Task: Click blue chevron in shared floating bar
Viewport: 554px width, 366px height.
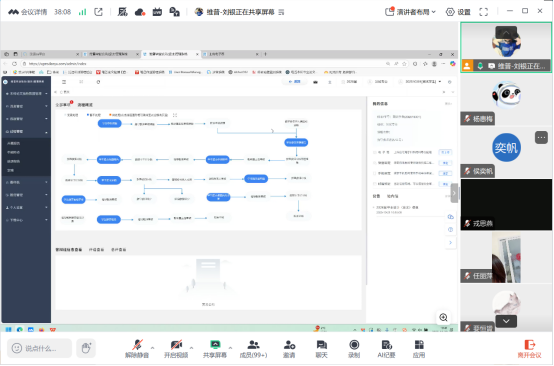Action: (x=450, y=243)
